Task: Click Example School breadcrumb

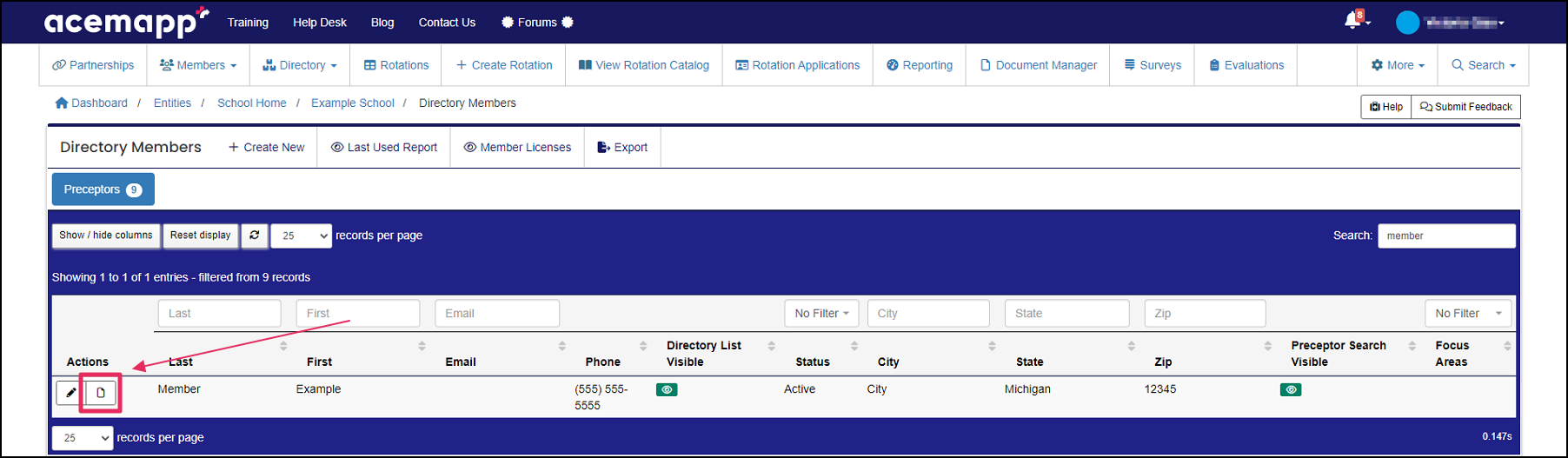Action: click(353, 103)
